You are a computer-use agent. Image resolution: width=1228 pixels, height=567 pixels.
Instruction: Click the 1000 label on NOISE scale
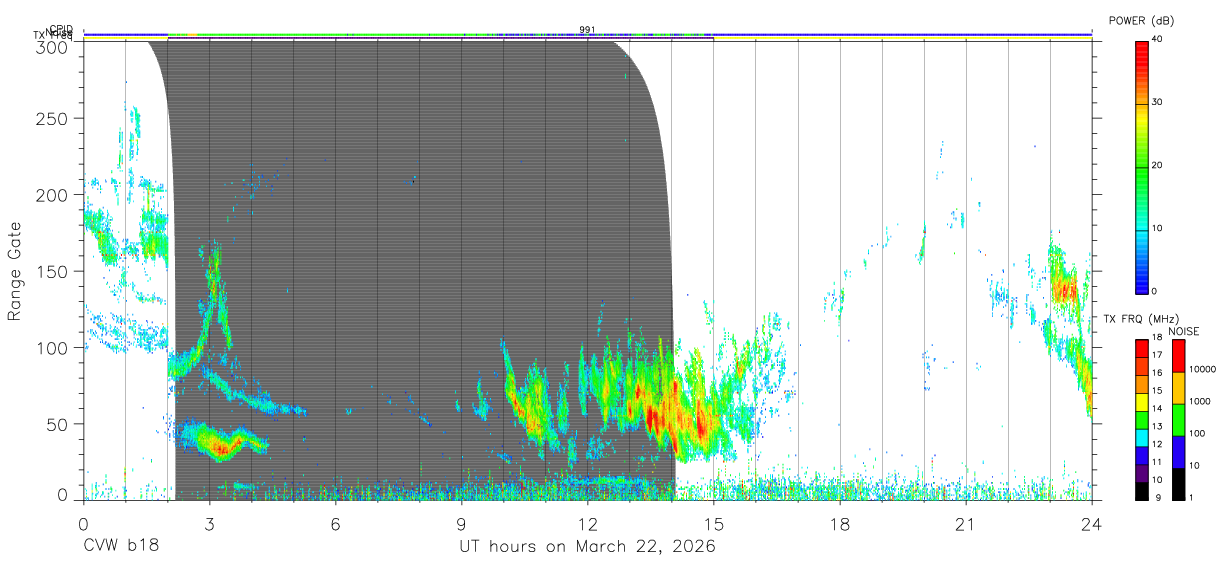1201,402
